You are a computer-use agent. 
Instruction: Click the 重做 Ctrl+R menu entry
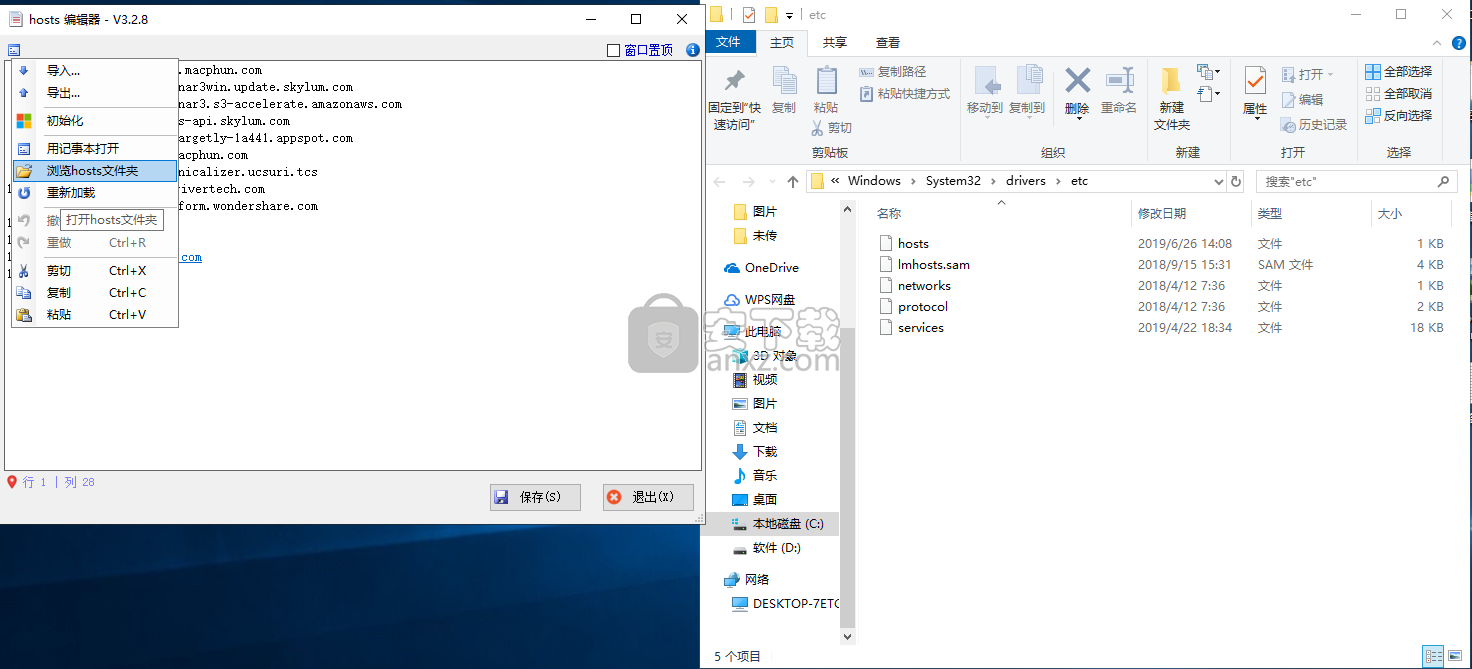95,243
